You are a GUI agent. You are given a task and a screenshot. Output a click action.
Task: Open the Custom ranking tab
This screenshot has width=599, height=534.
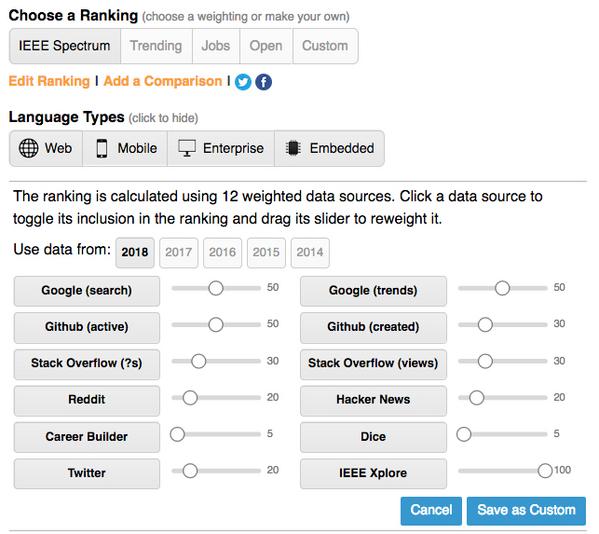[x=325, y=46]
